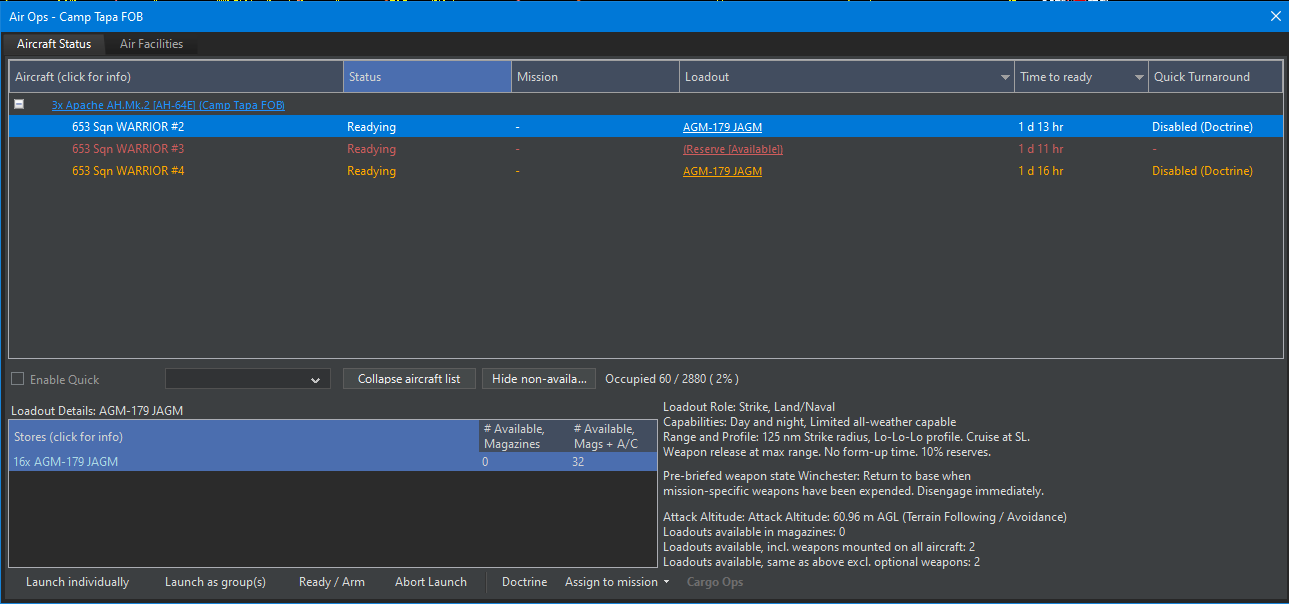Click Disabled (Doctrine) cell for WARRIOR #4

tap(1202, 171)
